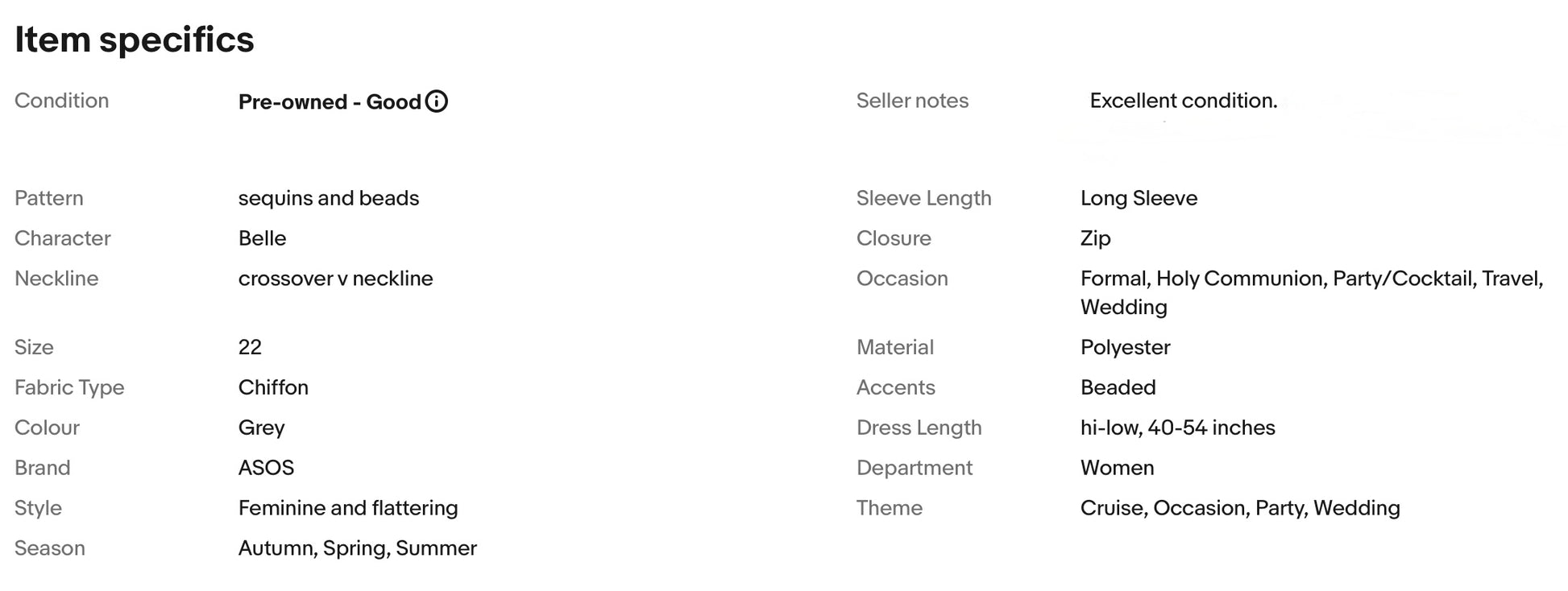This screenshot has width=1568, height=591.
Task: Click the ASOS brand value
Action: (266, 468)
